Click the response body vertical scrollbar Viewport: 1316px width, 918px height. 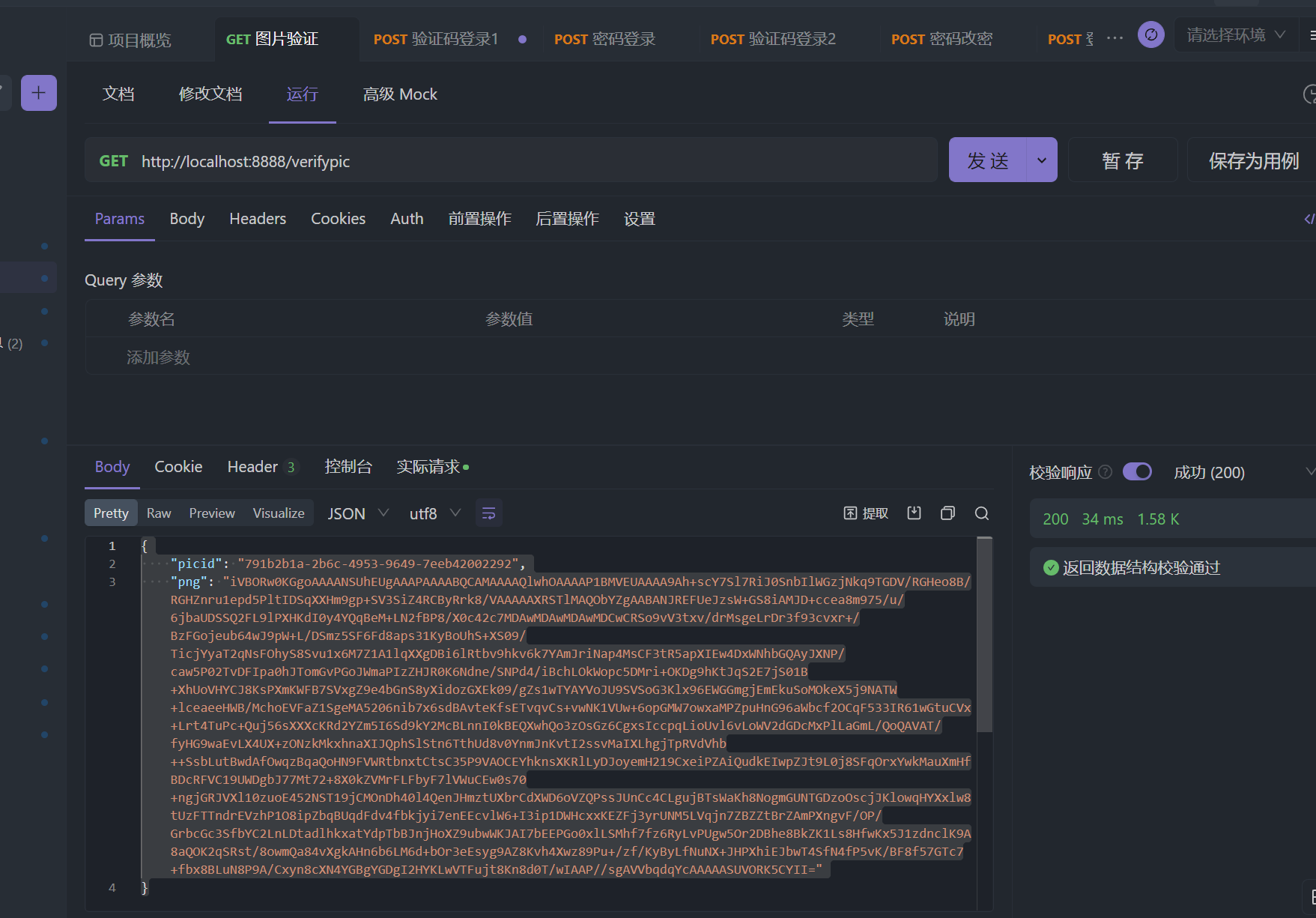(x=985, y=634)
